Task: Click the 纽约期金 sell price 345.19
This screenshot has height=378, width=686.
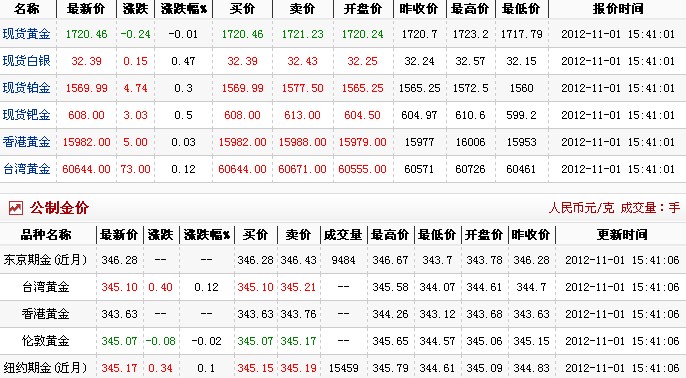Action: (x=298, y=368)
